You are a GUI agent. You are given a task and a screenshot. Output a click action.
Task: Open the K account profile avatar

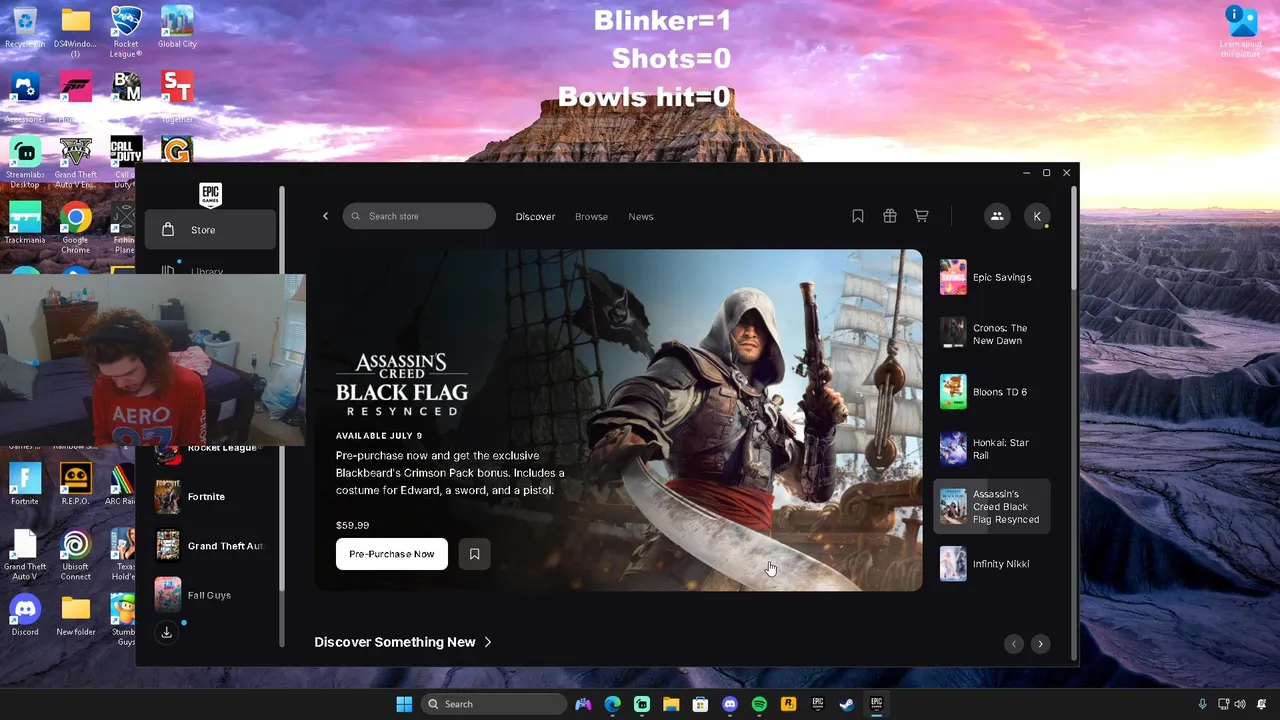pos(1037,216)
